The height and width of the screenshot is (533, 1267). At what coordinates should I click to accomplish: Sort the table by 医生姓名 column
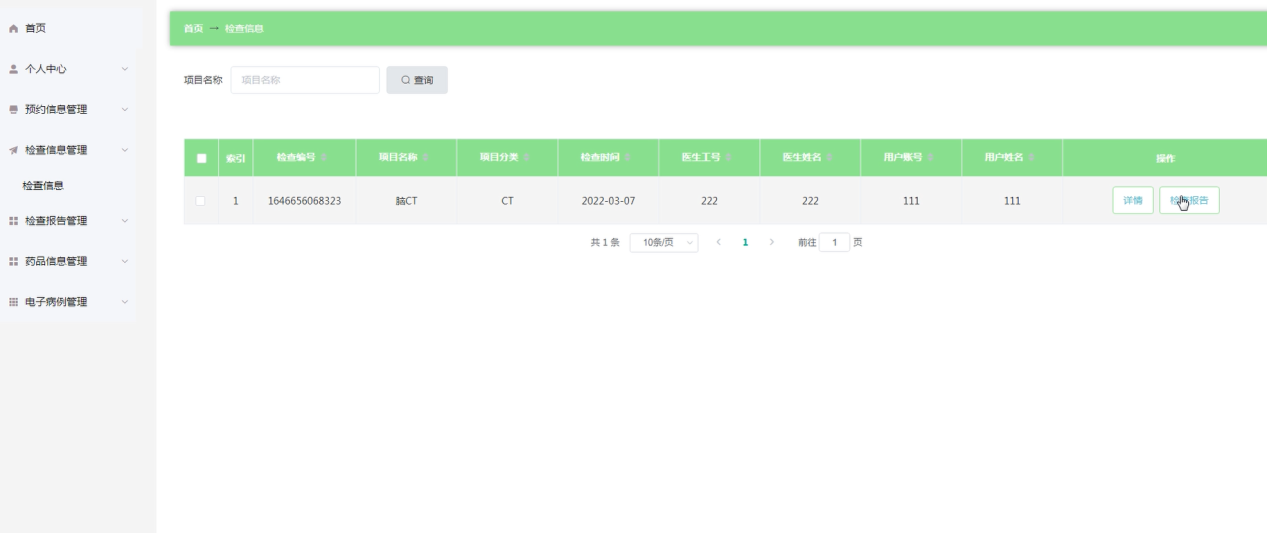pos(831,158)
